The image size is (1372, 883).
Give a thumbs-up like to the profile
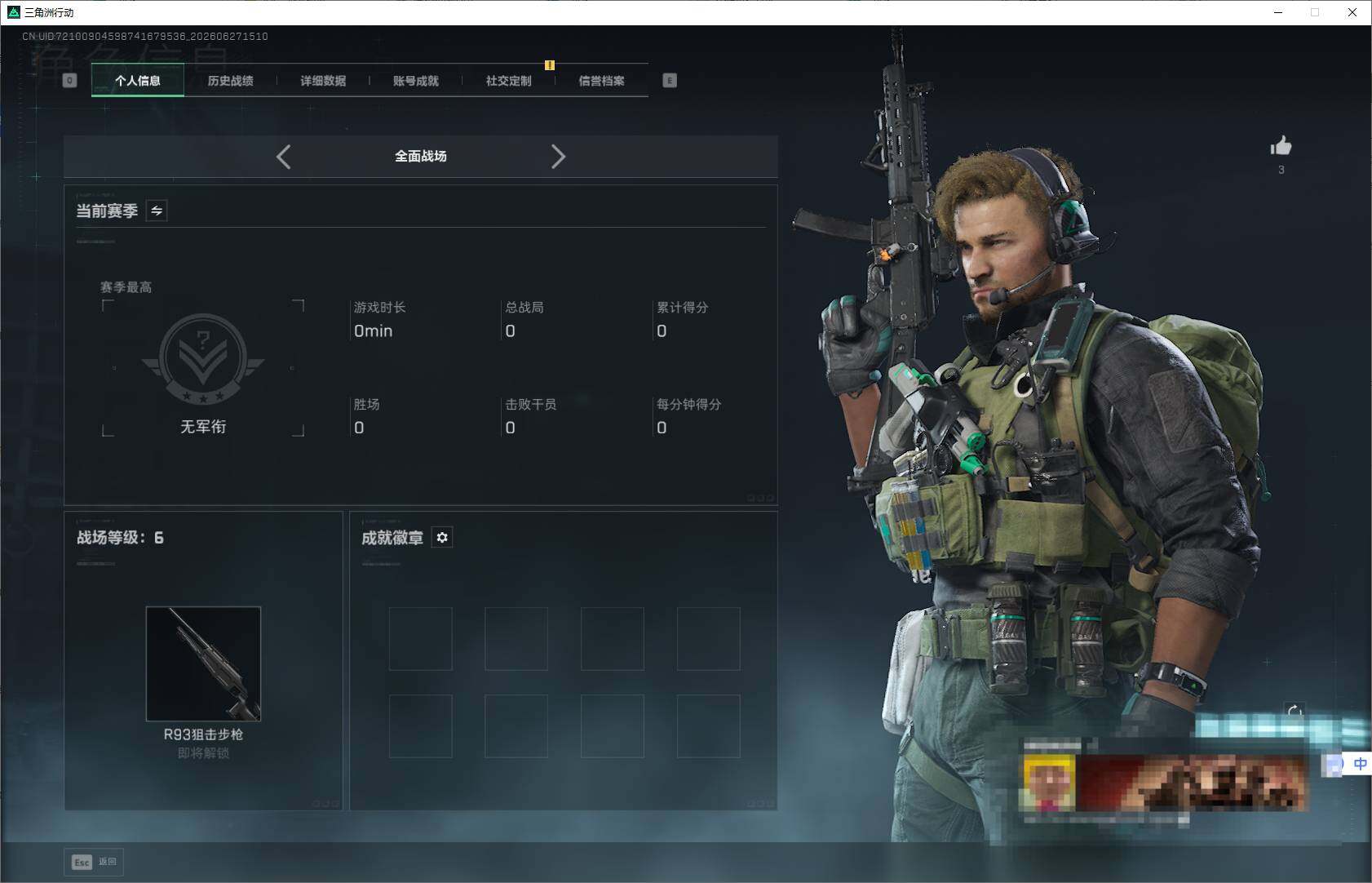tap(1281, 146)
